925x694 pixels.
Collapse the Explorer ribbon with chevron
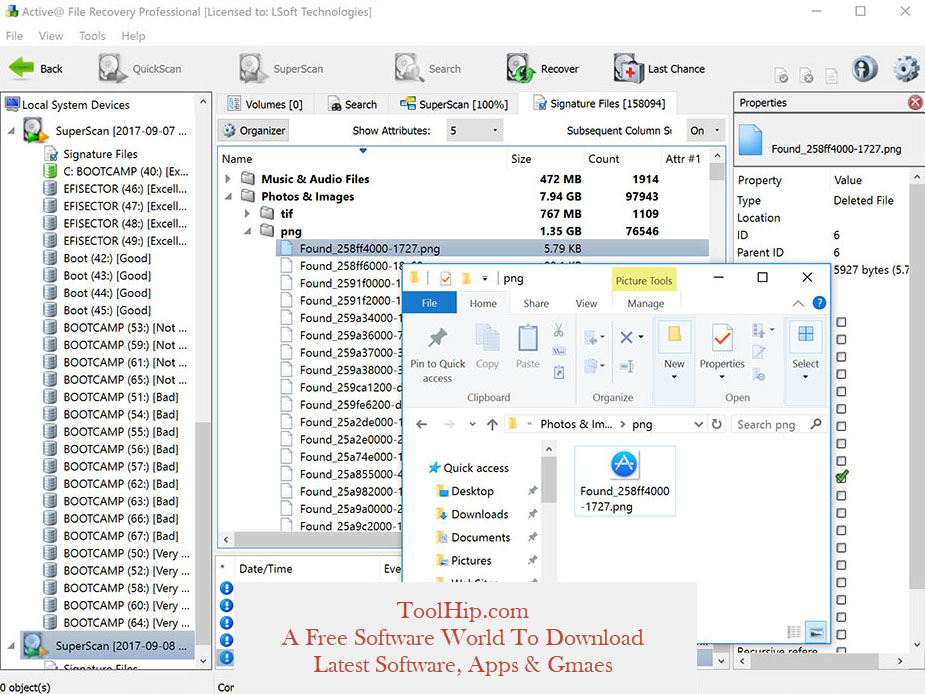(798, 303)
